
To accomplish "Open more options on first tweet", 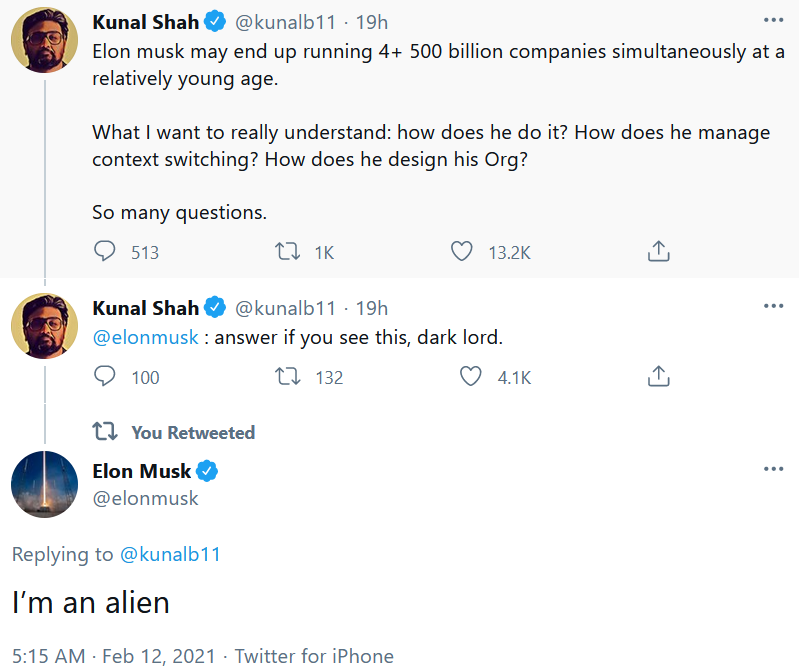I will coord(773,20).
